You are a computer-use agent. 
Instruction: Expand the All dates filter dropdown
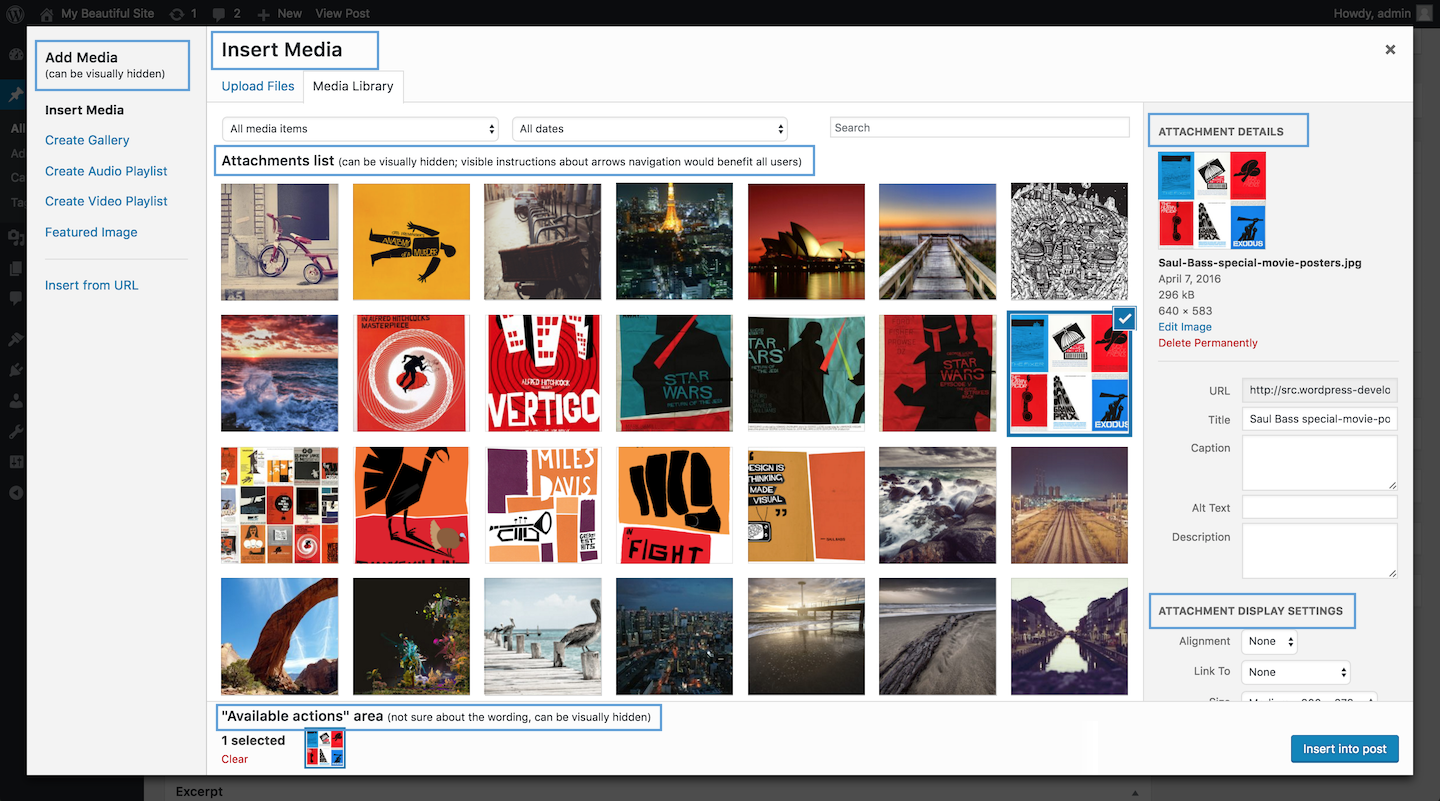[x=650, y=129]
